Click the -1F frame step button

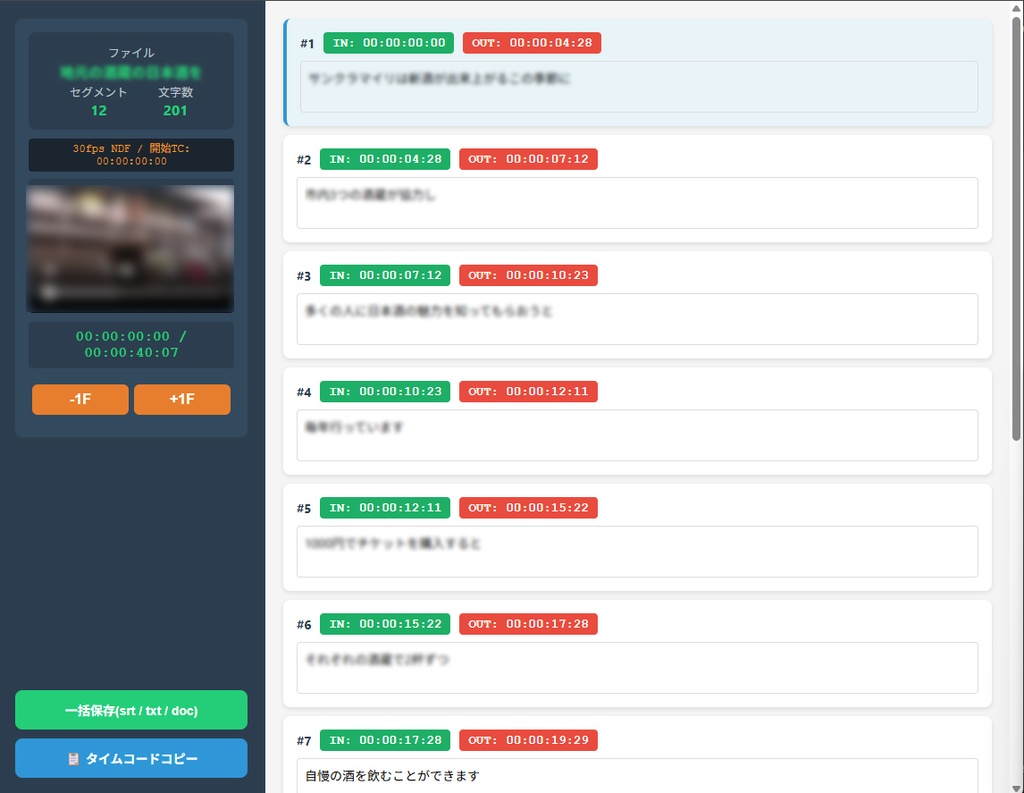coord(80,399)
